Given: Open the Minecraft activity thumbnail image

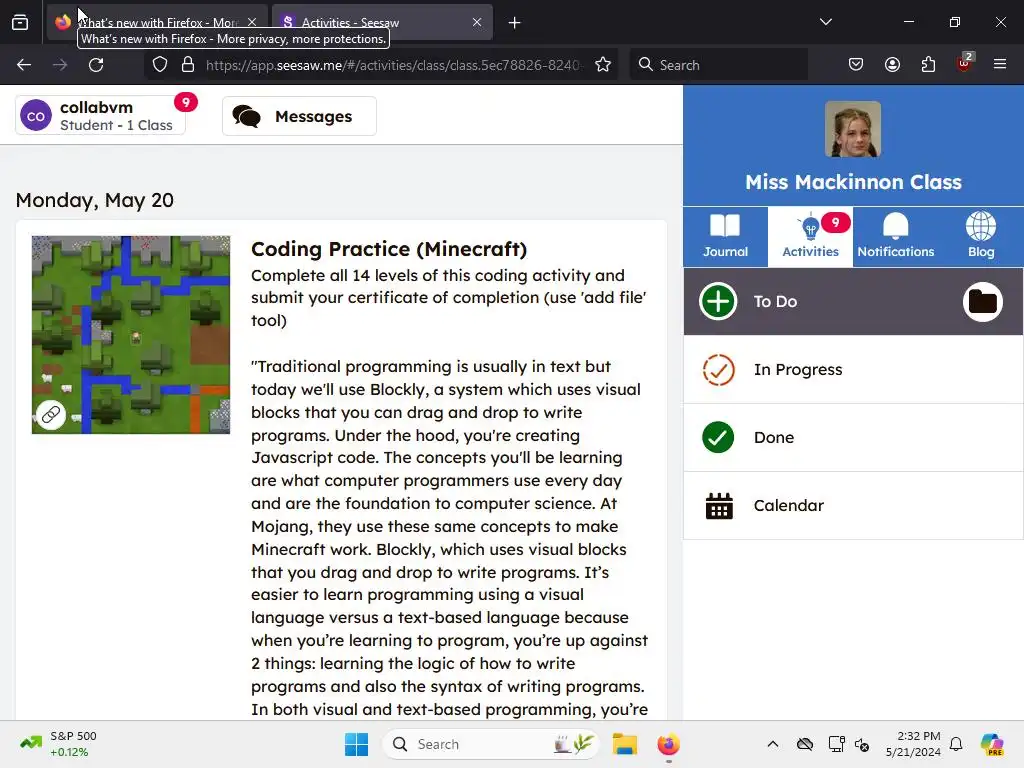Looking at the screenshot, I should pyautogui.click(x=131, y=334).
